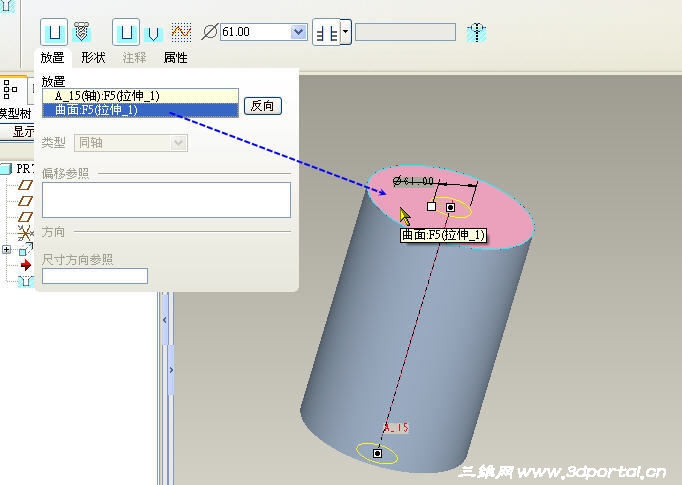Open the 类型 同轴 dropdown
This screenshot has width=682, height=485.
click(x=131, y=143)
